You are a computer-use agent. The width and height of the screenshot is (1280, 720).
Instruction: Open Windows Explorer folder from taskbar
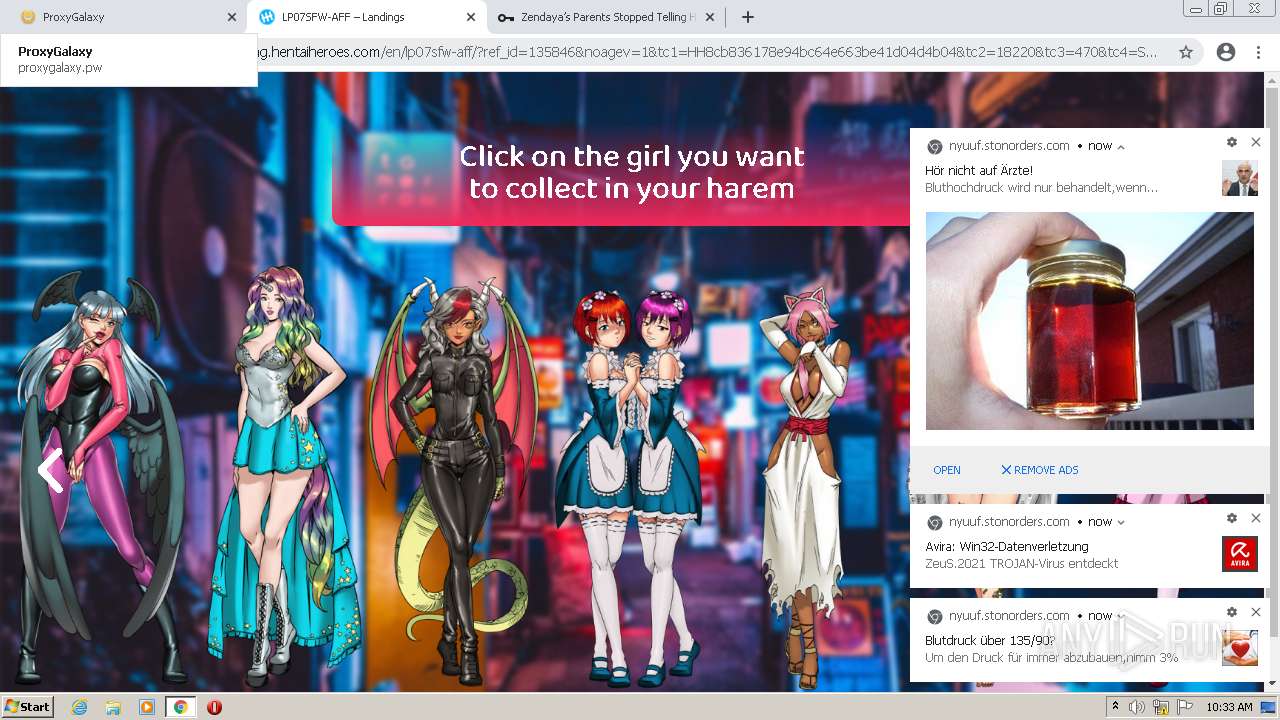click(x=113, y=707)
